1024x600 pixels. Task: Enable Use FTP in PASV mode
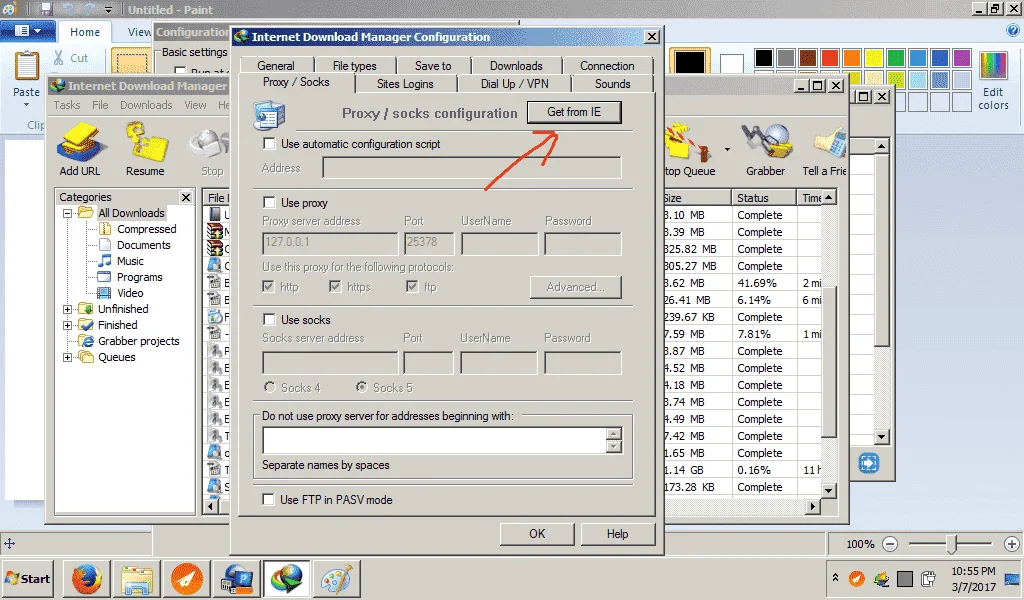point(268,499)
